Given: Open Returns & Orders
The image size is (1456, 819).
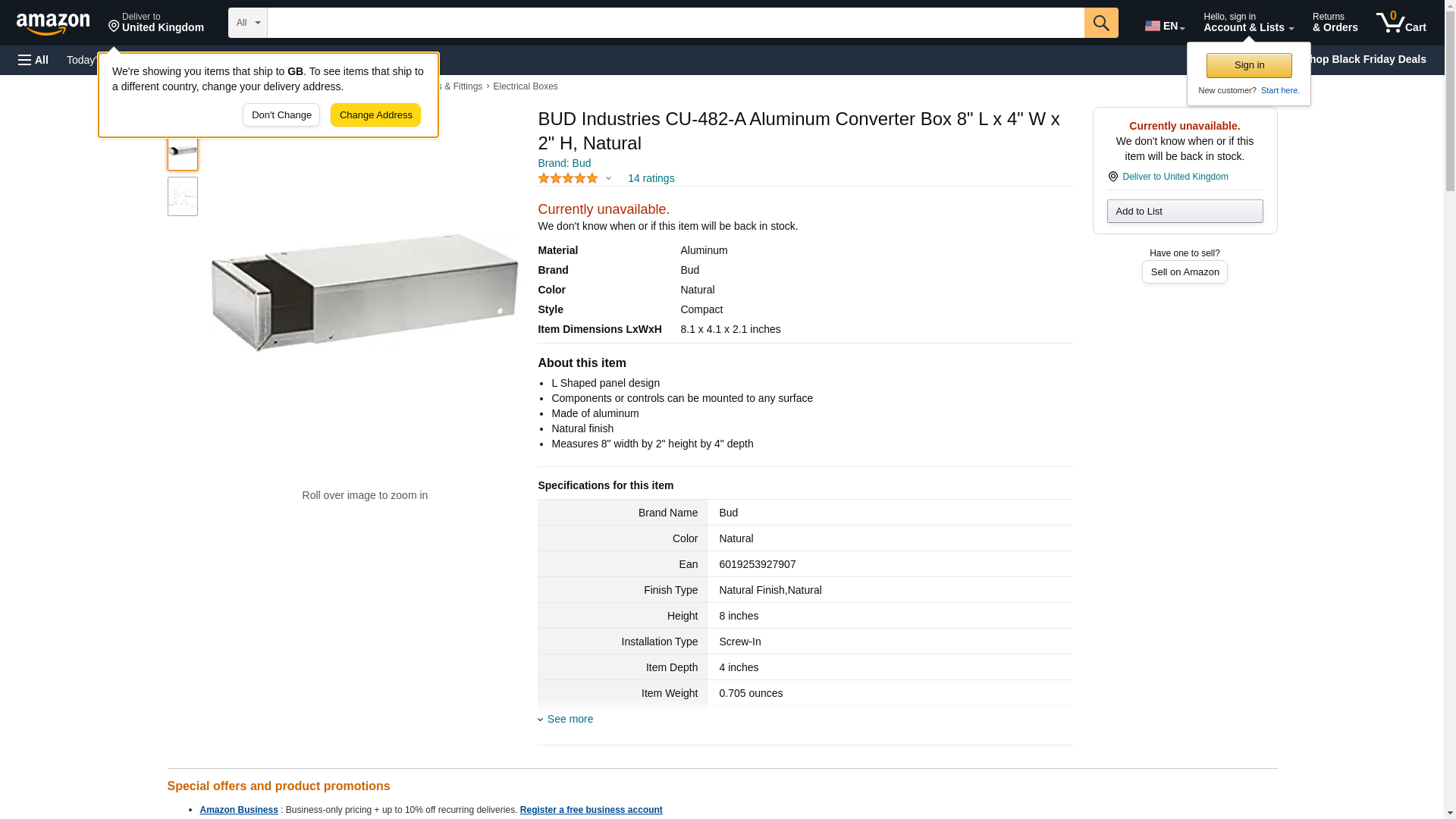Looking at the screenshot, I should point(1335,22).
